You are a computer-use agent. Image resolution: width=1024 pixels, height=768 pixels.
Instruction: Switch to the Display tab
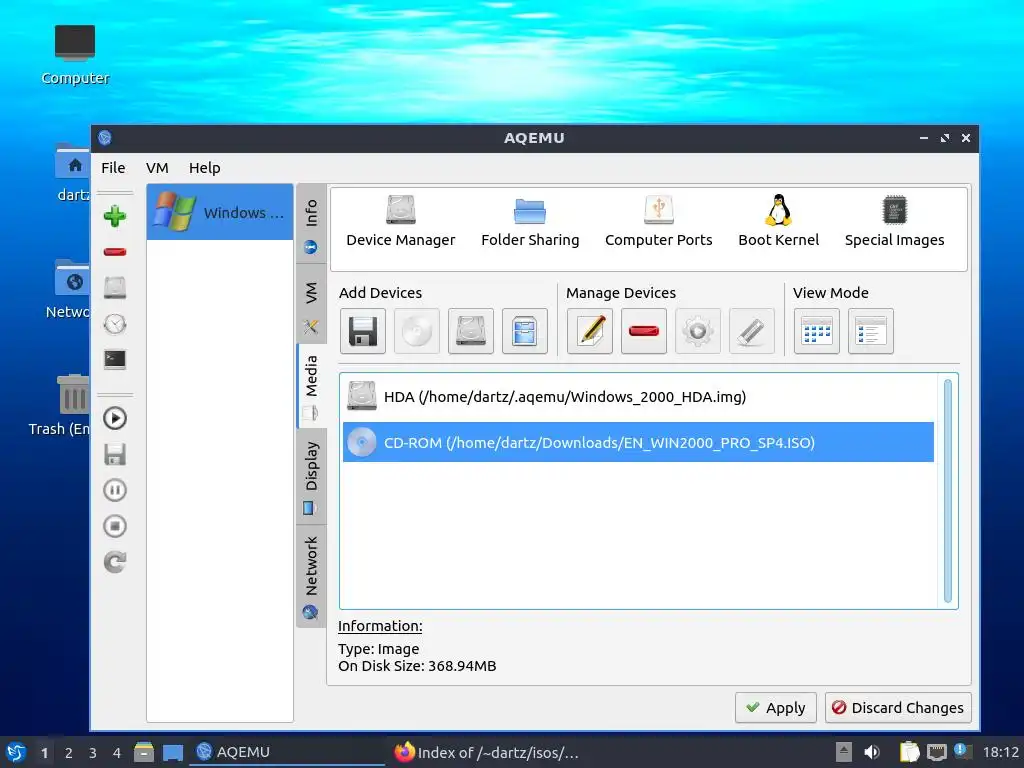click(x=312, y=477)
